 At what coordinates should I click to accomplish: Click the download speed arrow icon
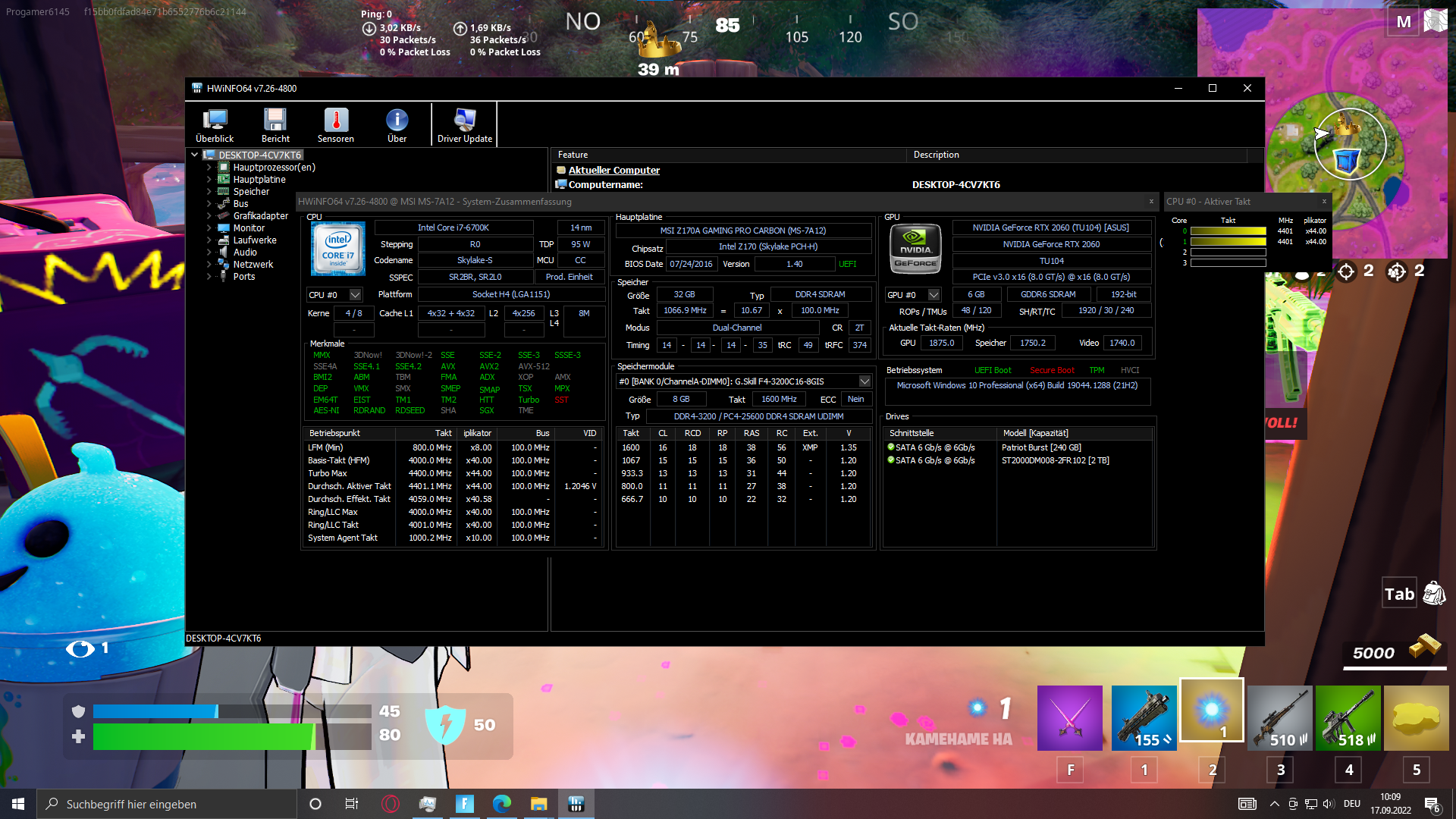pyautogui.click(x=369, y=28)
